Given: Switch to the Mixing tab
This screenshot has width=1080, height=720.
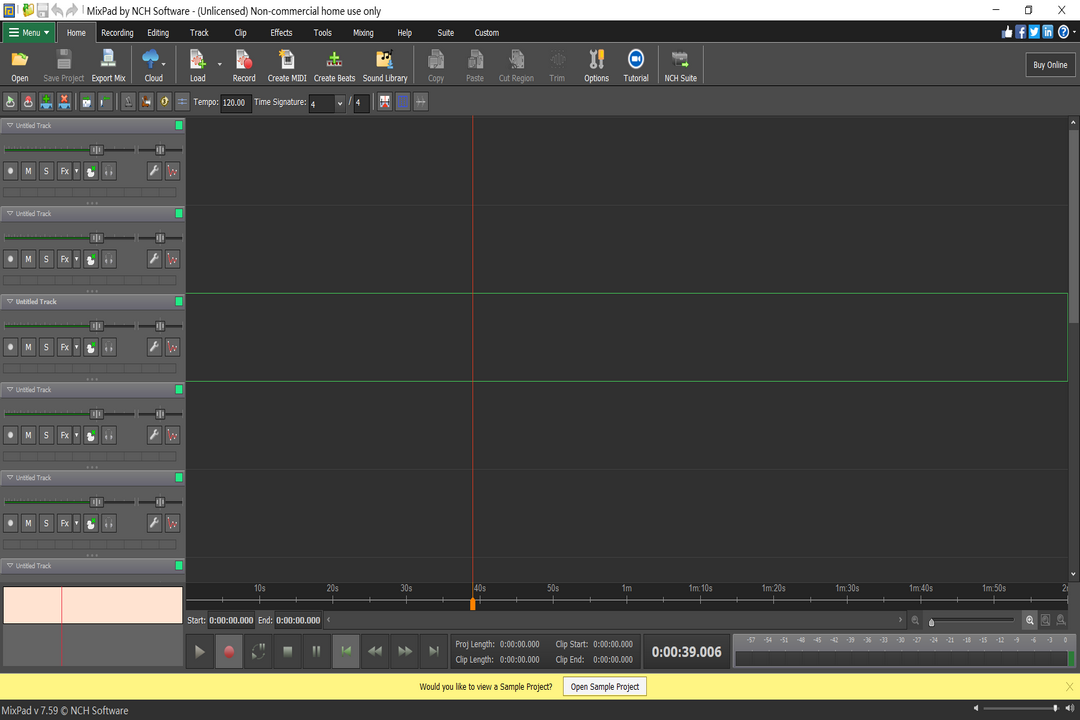Looking at the screenshot, I should (x=362, y=32).
